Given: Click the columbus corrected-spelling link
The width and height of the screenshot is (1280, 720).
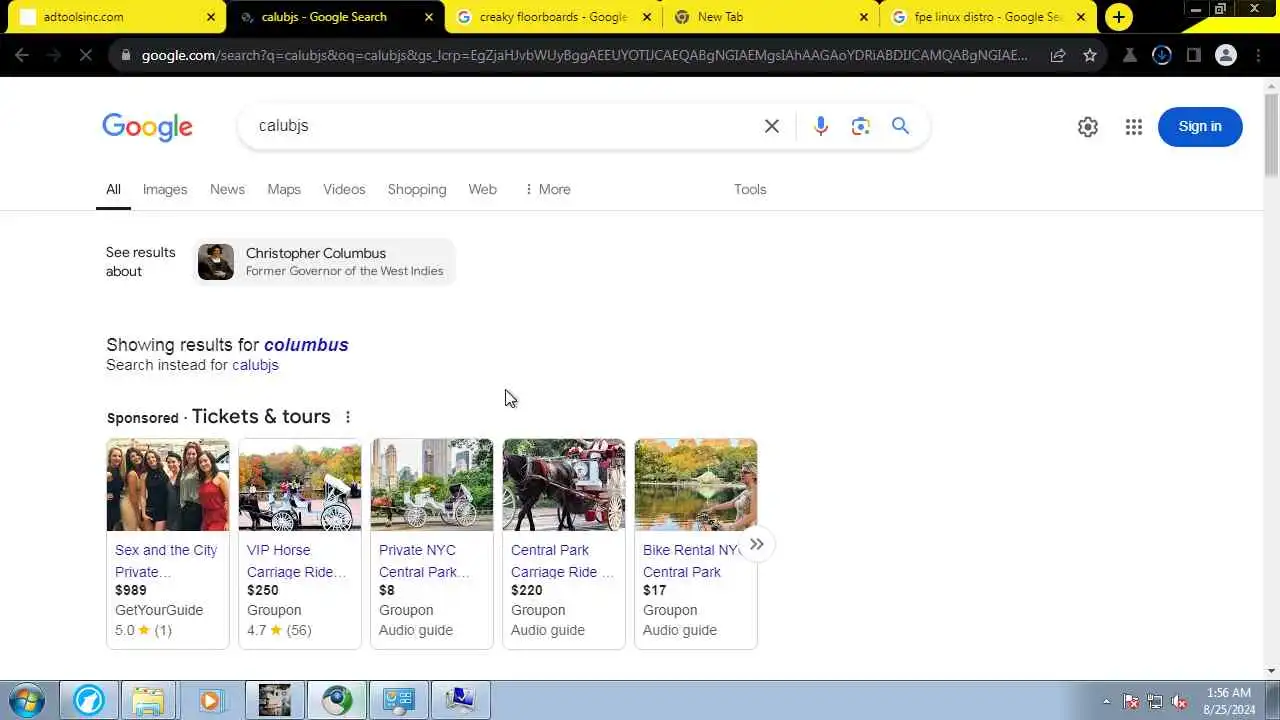Looking at the screenshot, I should click(306, 345).
